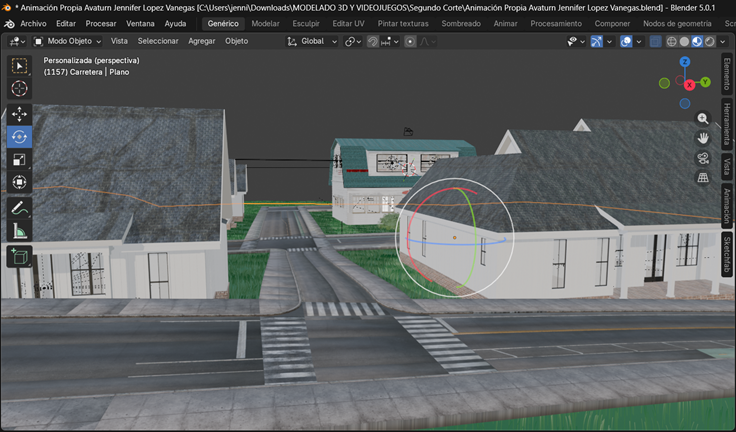The width and height of the screenshot is (736, 432).
Task: Pick the Annotate pencil tool
Action: click(x=19, y=208)
